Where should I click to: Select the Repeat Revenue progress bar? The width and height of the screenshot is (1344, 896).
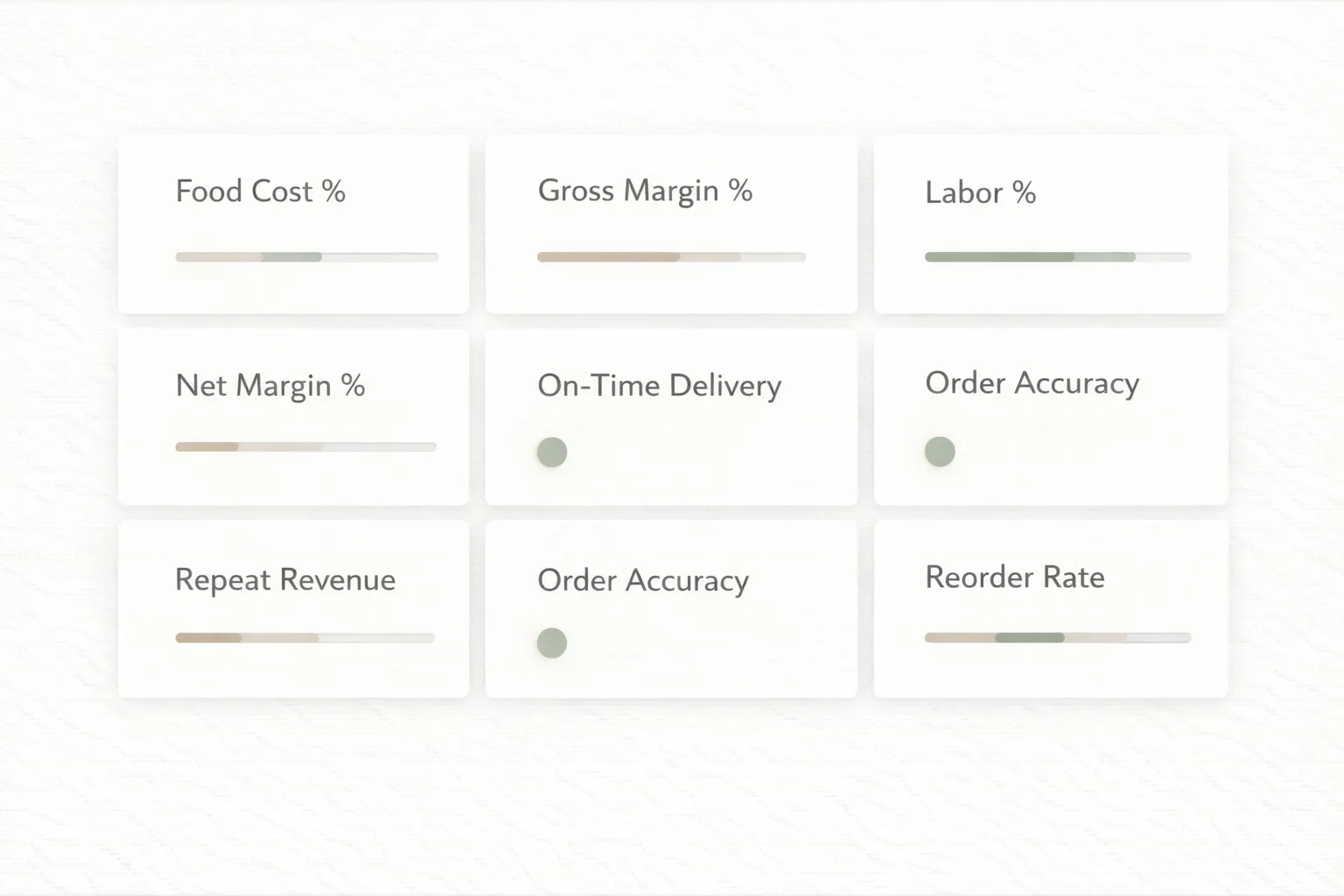coord(304,638)
